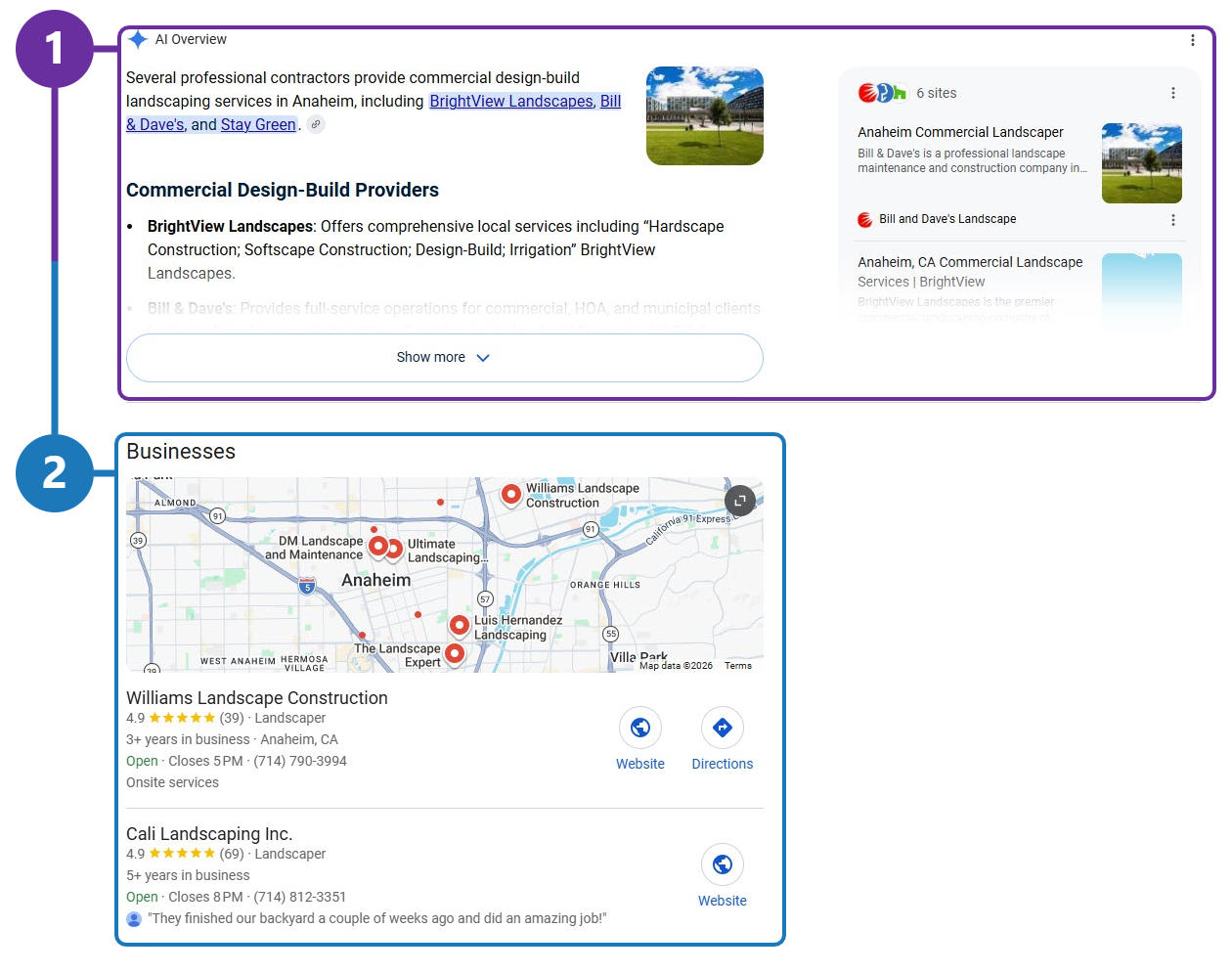Click the Luis Hernandez Landscaping map pin

pos(460,625)
